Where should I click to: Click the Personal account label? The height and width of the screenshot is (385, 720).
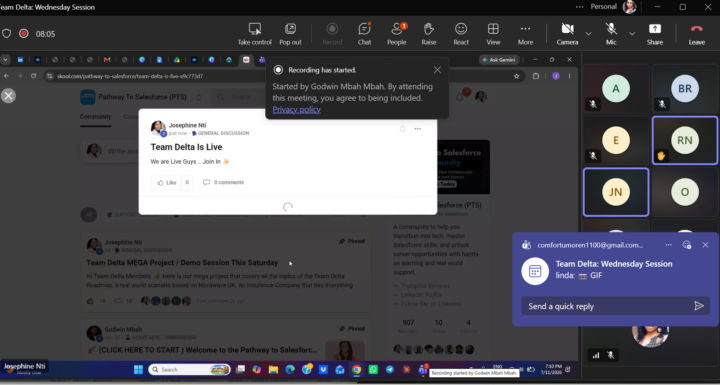(603, 7)
